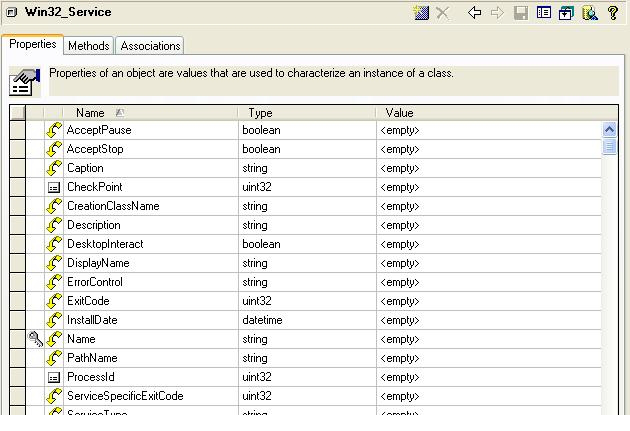Go forward with the right arrow icon

[497, 13]
